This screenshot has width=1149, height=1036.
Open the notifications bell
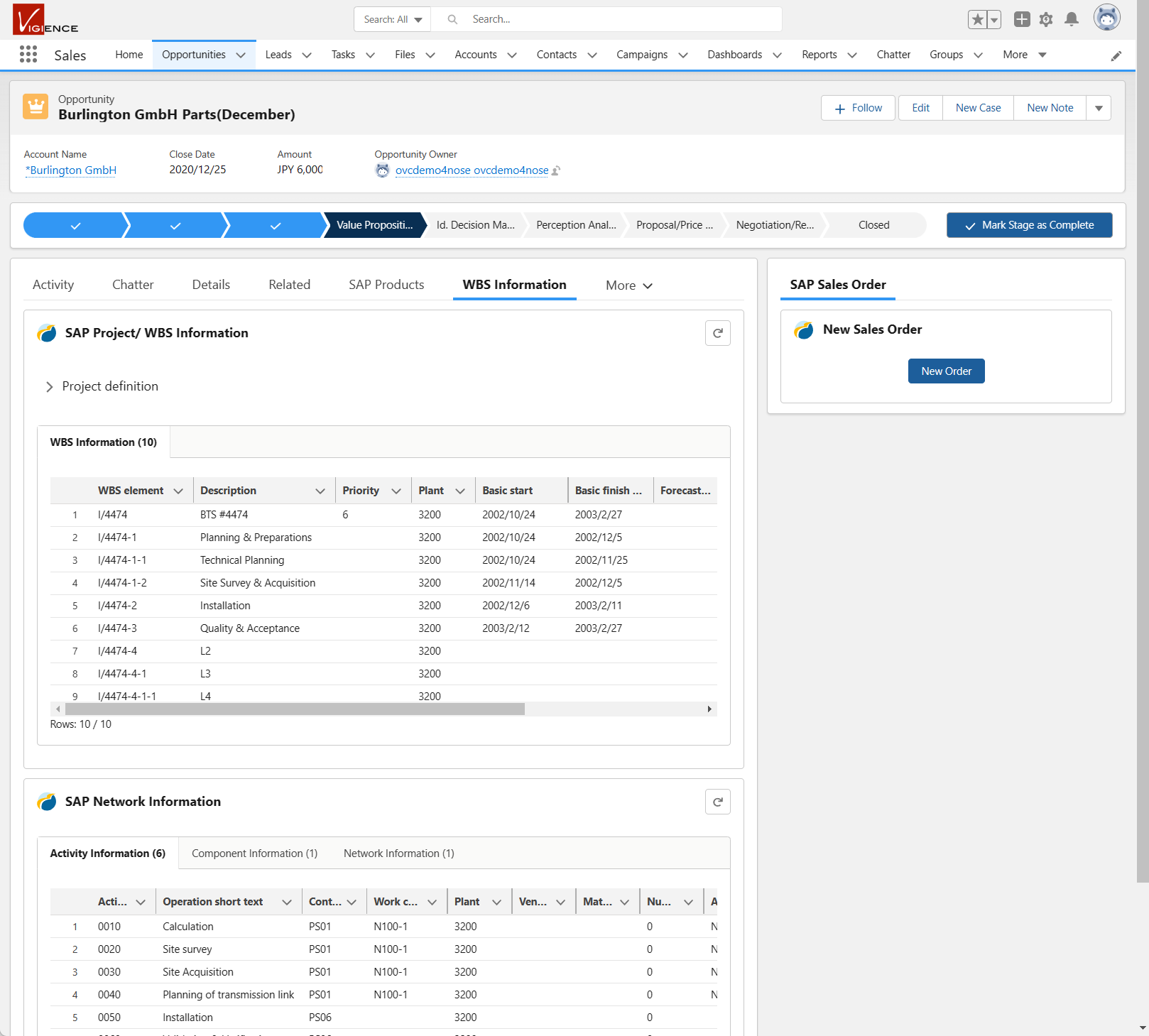tap(1072, 20)
